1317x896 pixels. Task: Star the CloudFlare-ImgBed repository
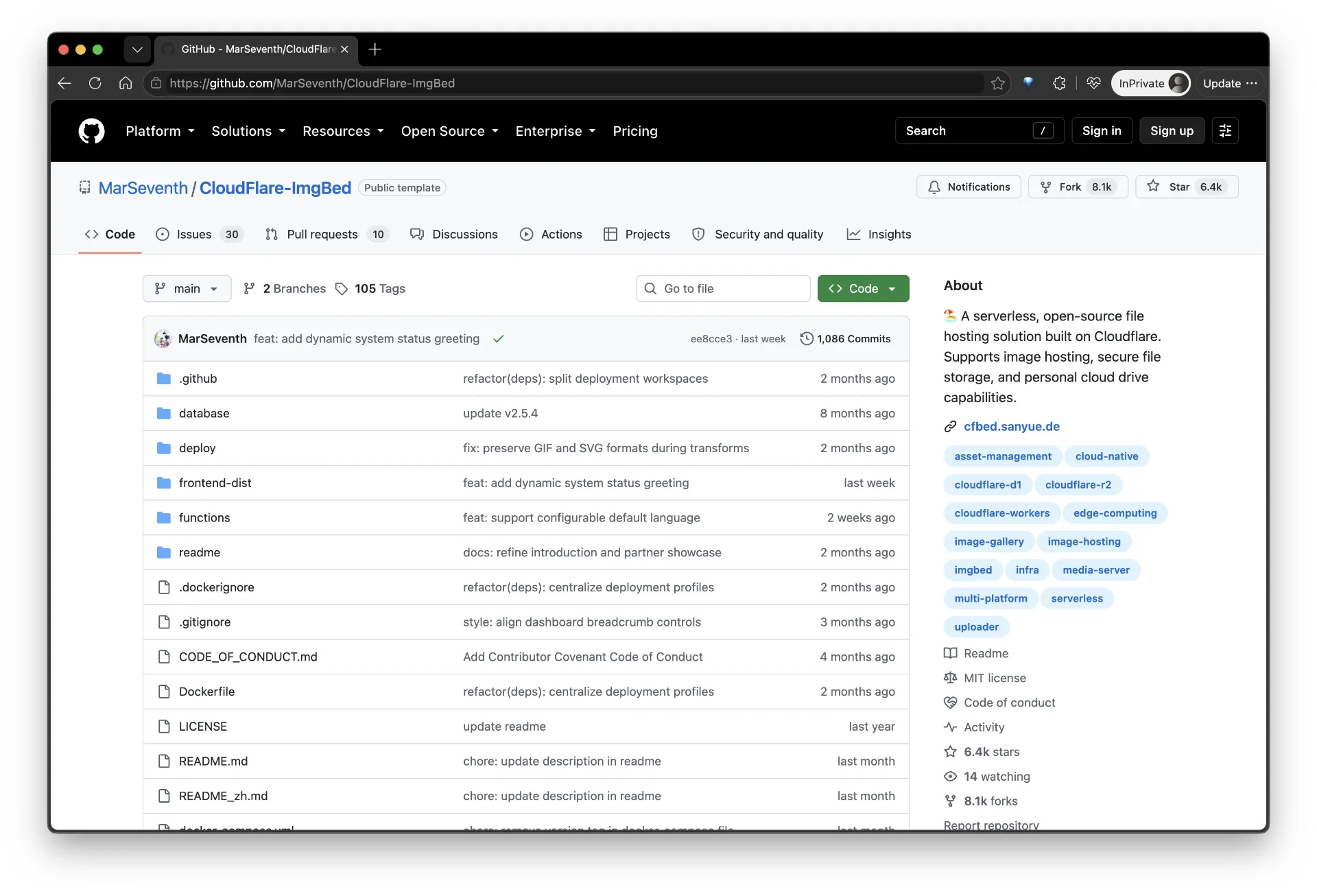(1187, 187)
